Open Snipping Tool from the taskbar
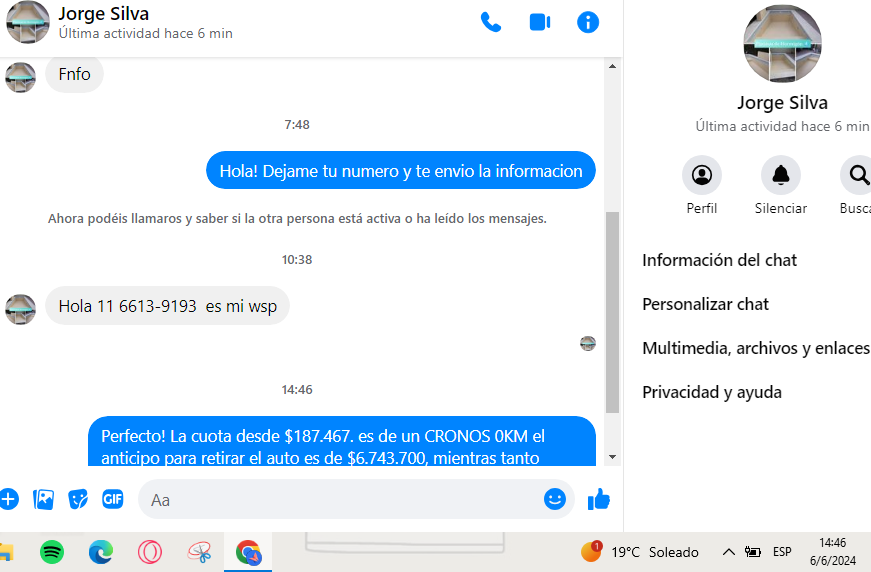 [x=199, y=552]
